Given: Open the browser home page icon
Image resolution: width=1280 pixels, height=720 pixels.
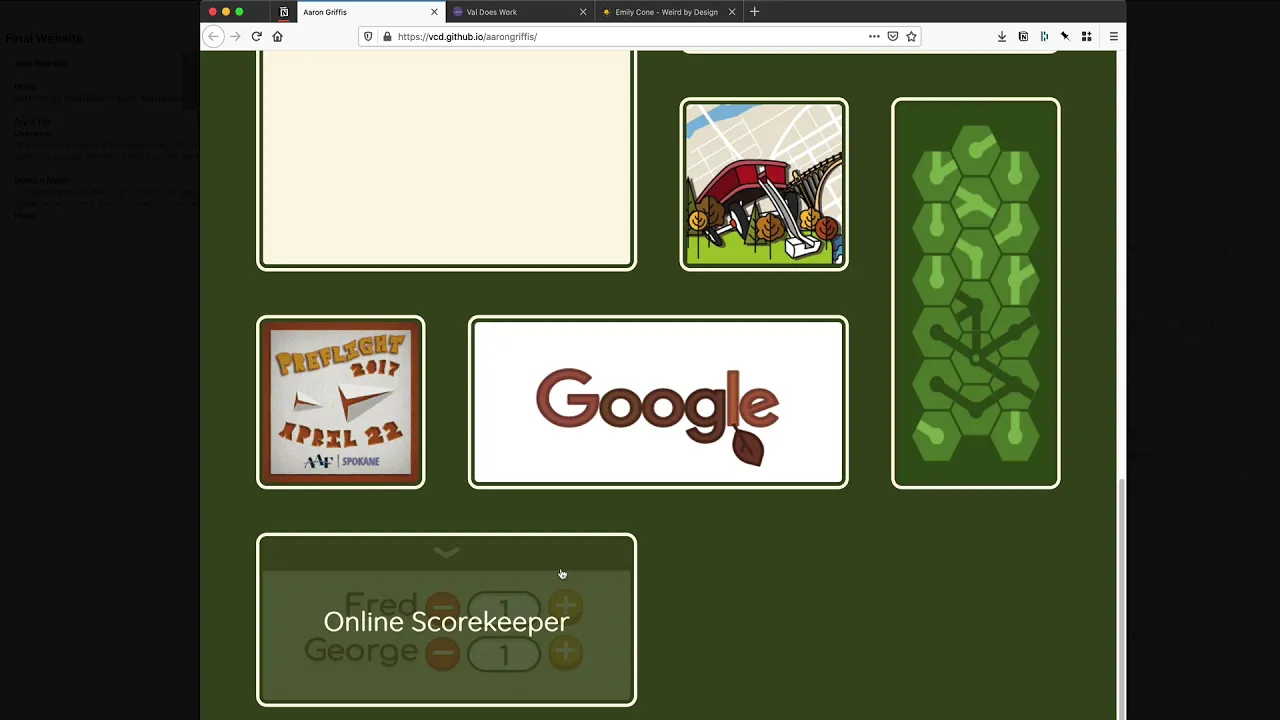Looking at the screenshot, I should pos(278,36).
